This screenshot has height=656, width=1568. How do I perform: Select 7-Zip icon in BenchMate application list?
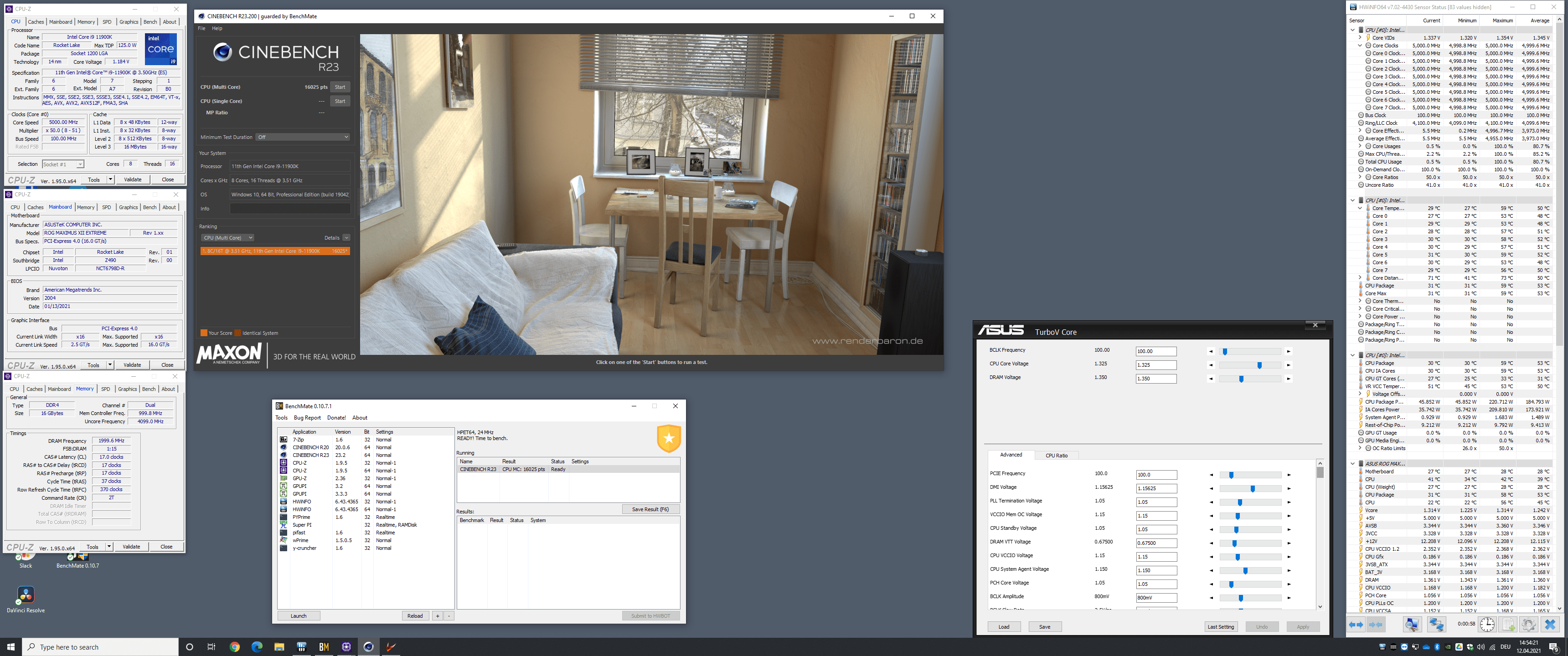pos(283,439)
